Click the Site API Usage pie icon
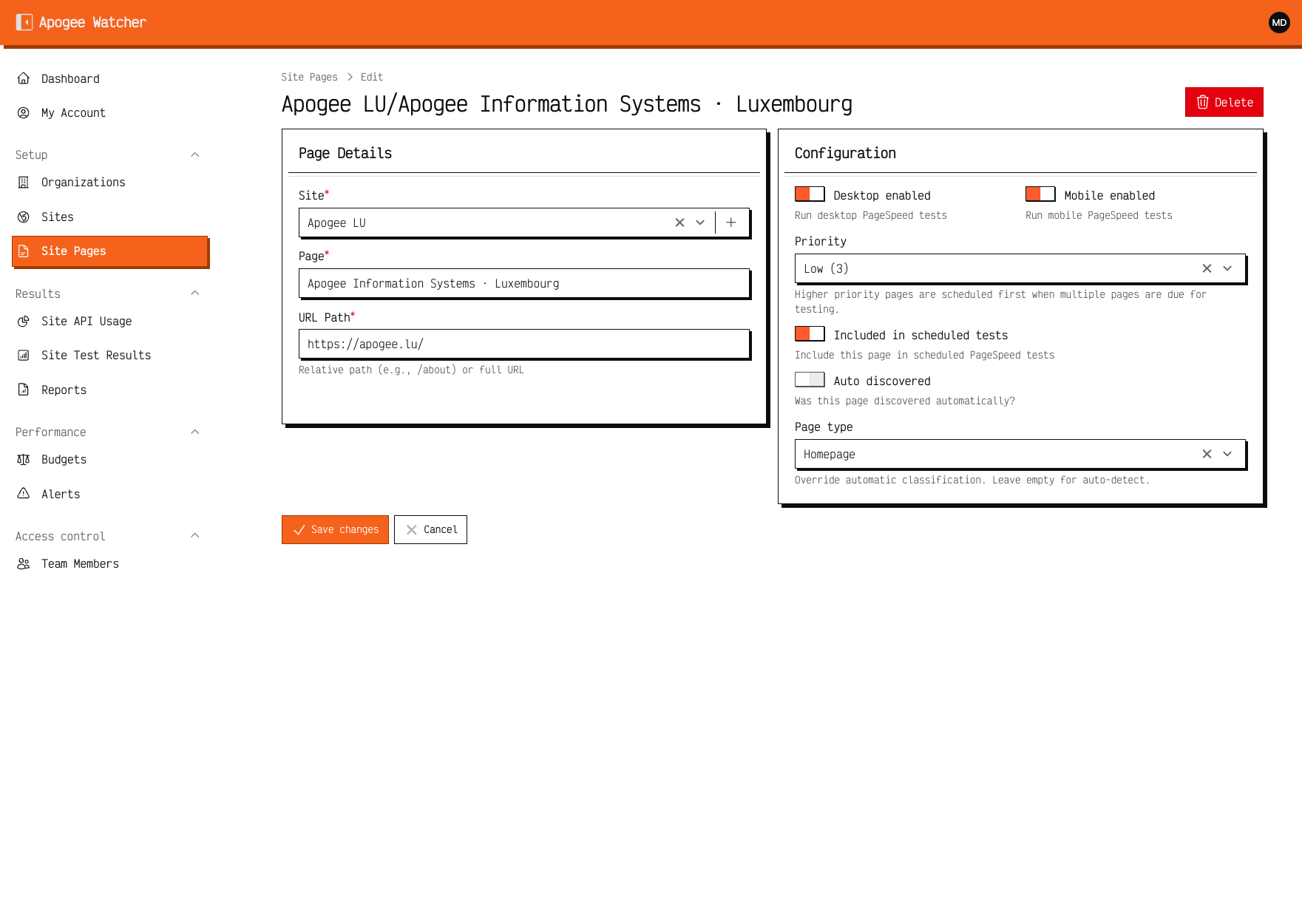Image resolution: width=1302 pixels, height=924 pixels. click(x=24, y=322)
